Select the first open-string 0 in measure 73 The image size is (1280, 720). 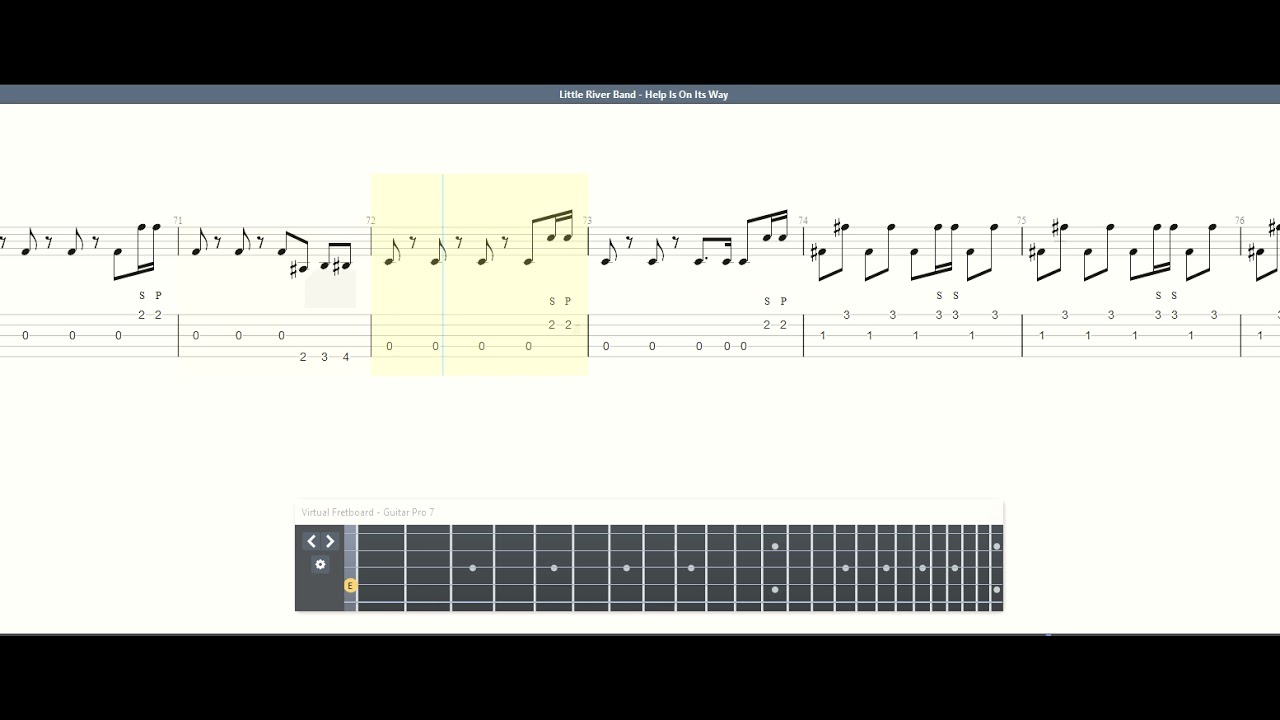[x=606, y=346]
